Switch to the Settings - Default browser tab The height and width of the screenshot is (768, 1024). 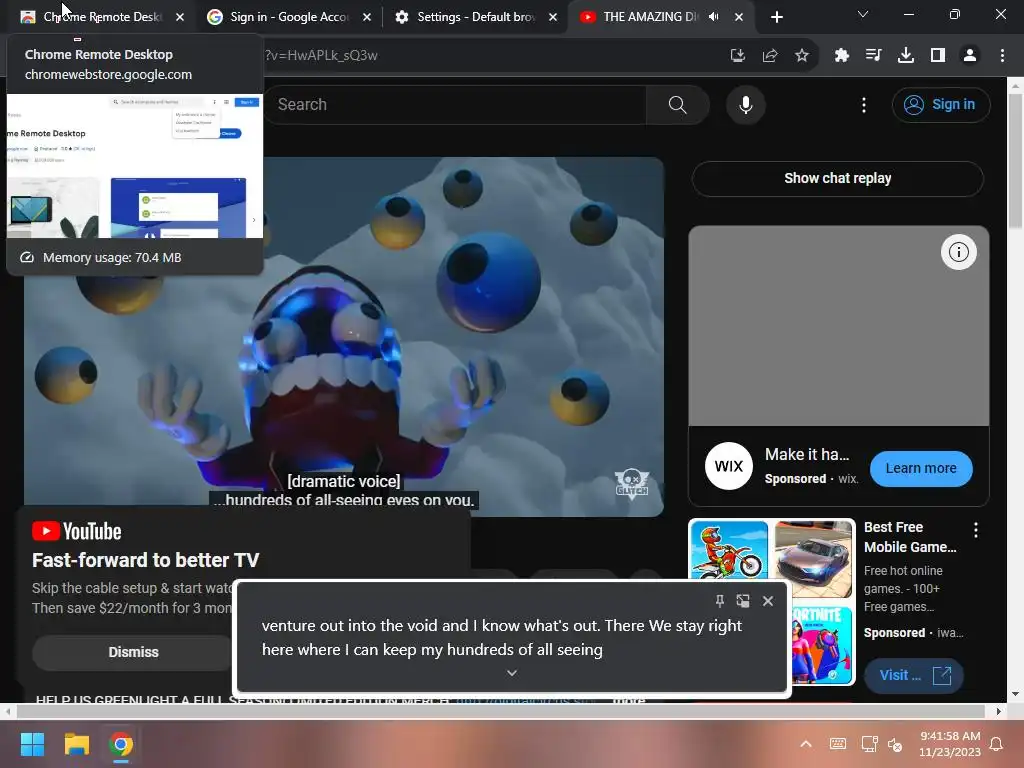475,17
